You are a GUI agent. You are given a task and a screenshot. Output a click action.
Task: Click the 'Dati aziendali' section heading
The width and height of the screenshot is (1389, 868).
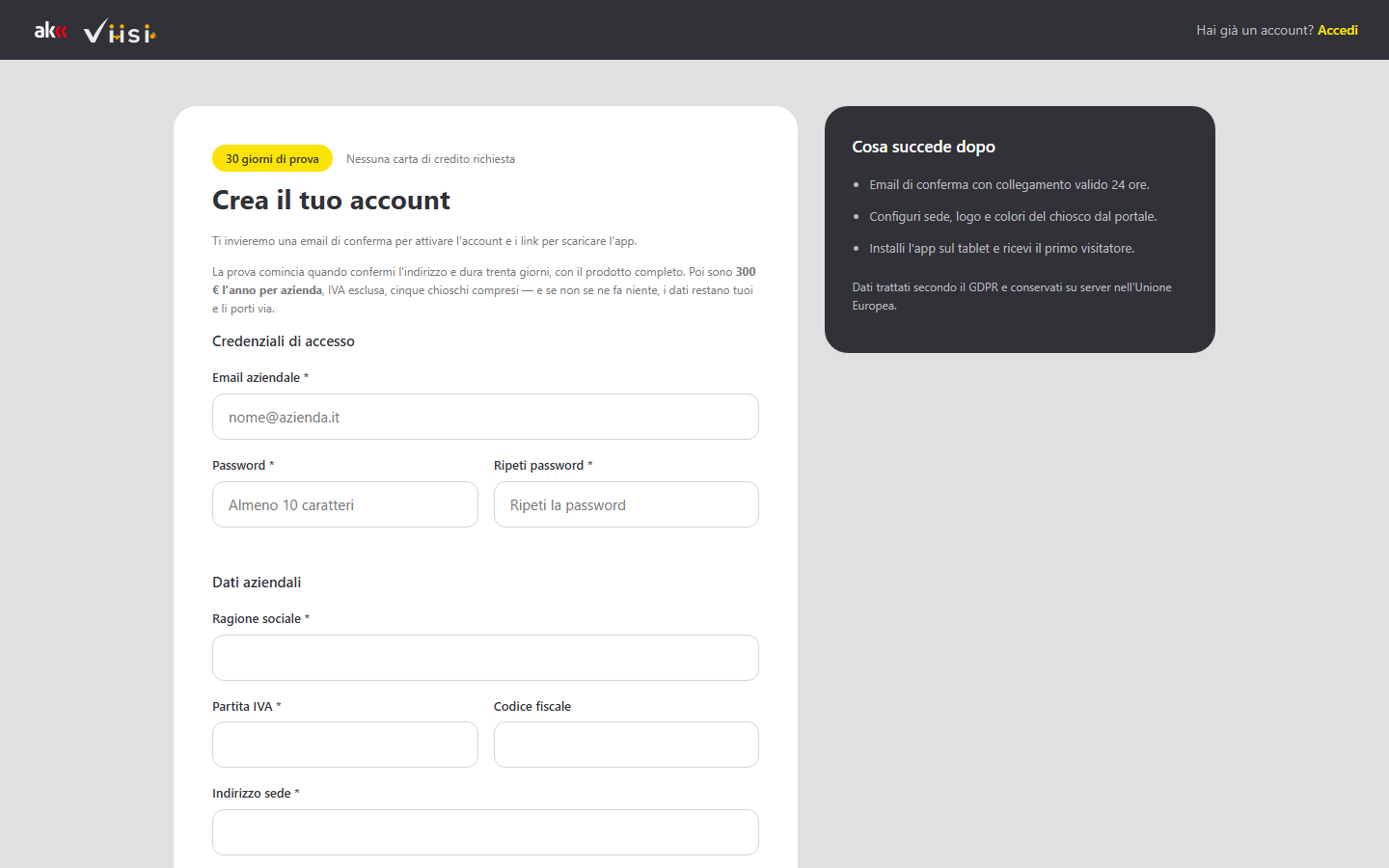coord(257,583)
